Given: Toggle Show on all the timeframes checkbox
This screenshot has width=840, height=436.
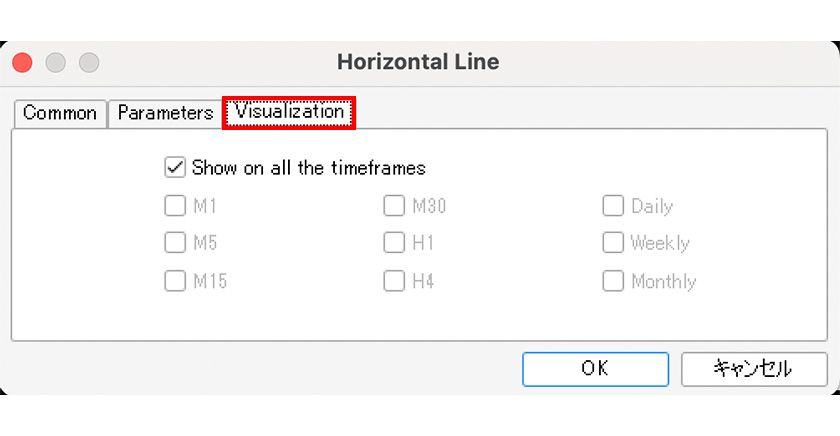Looking at the screenshot, I should (176, 168).
